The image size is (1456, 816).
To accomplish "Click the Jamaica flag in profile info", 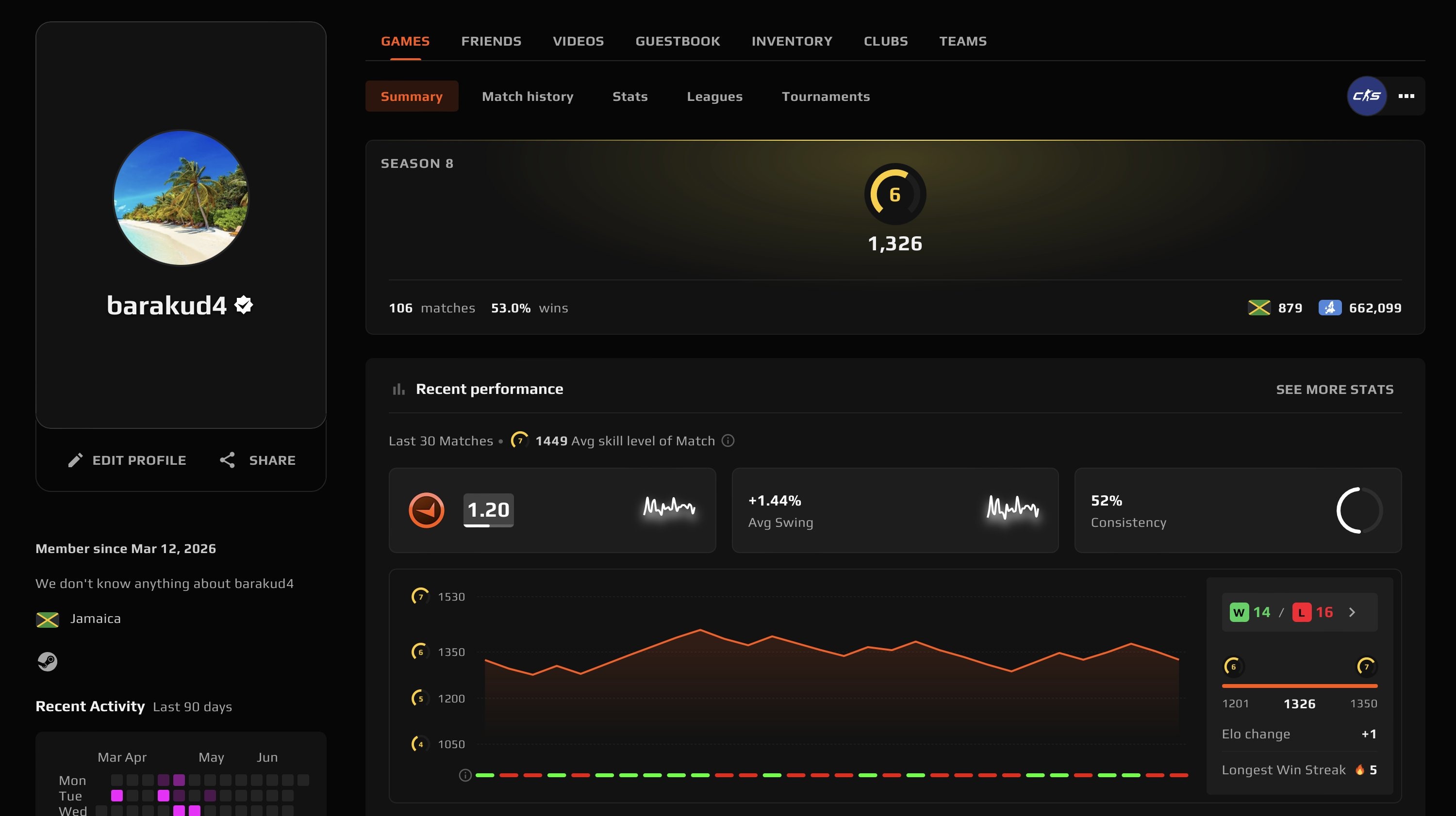I will point(48,620).
